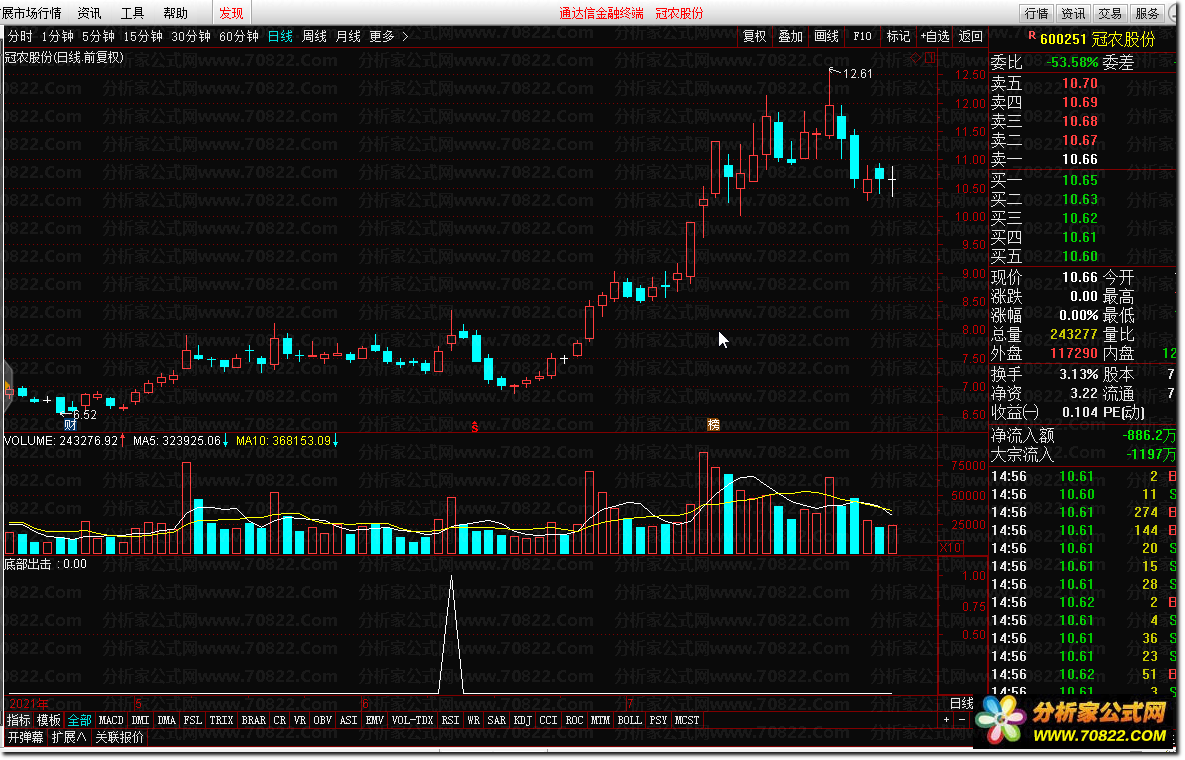The height and width of the screenshot is (760, 1185).
Task: Click the 财 financial marker under the chart
Action: coord(70,425)
